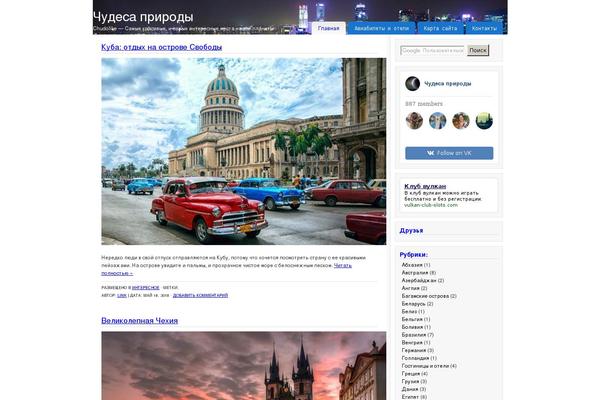The width and height of the screenshot is (600, 400).
Task: Click the Follow on VK button
Action: tap(449, 153)
